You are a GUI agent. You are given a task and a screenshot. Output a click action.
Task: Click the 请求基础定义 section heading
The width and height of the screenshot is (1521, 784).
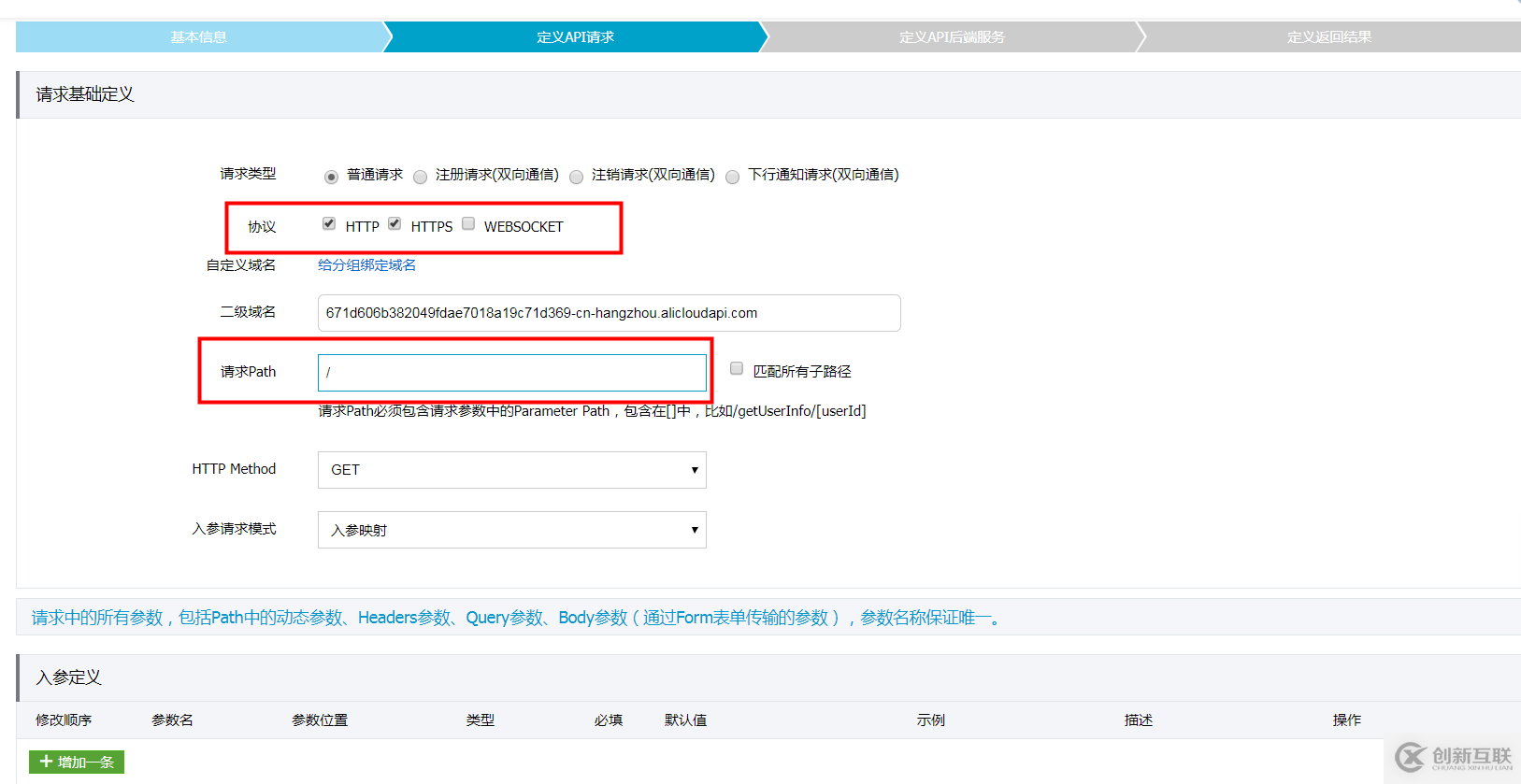85,94
